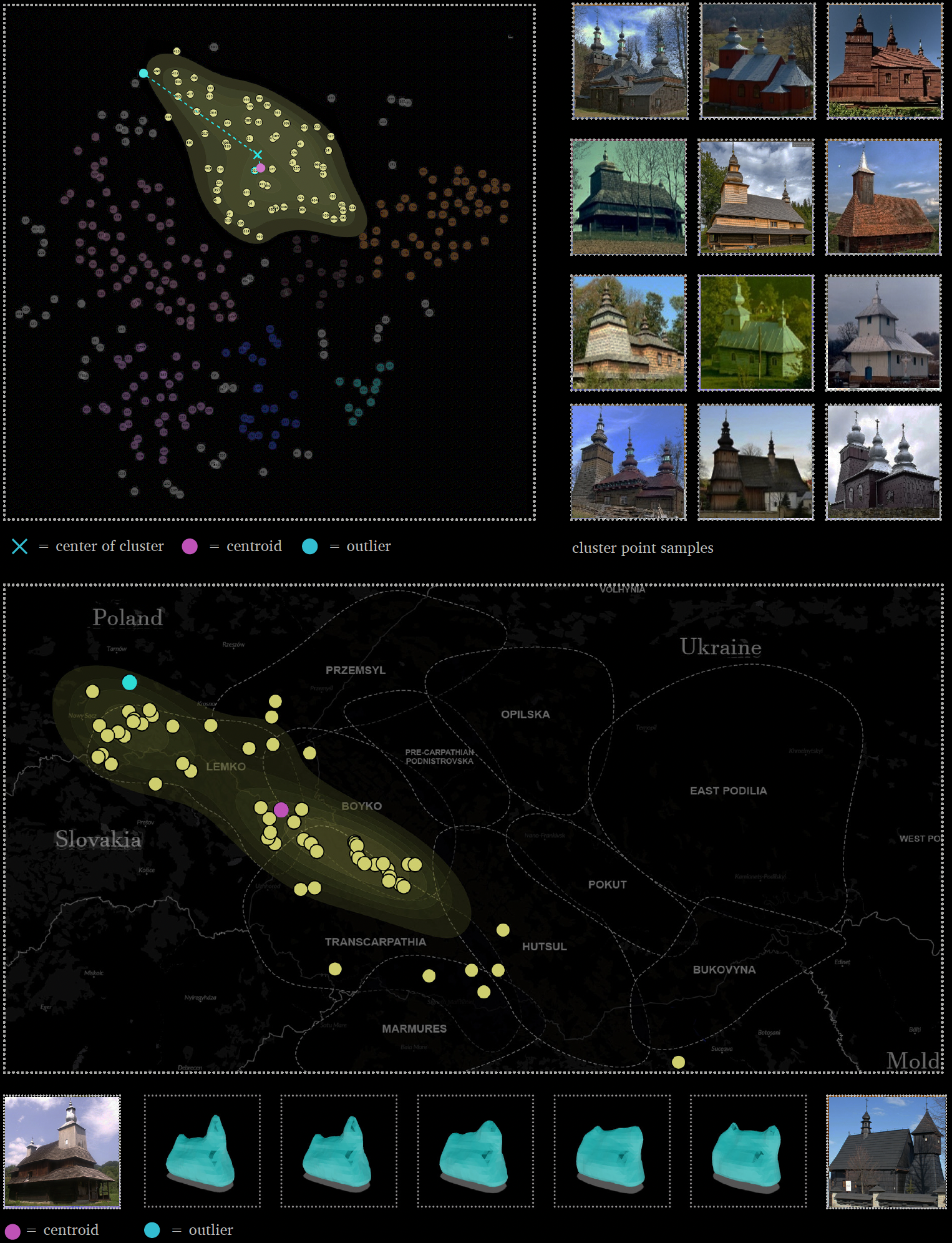Click the cyan X center-of-cluster marker in scatter plot

pos(258,155)
